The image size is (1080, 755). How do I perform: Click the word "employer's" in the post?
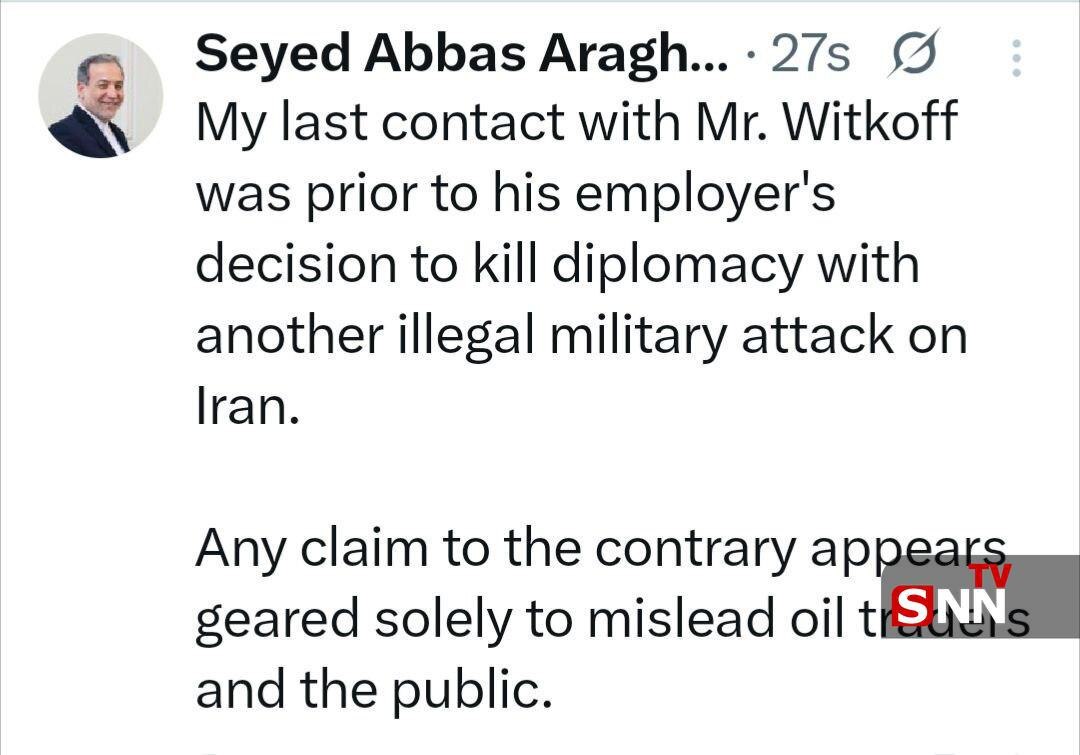point(702,194)
